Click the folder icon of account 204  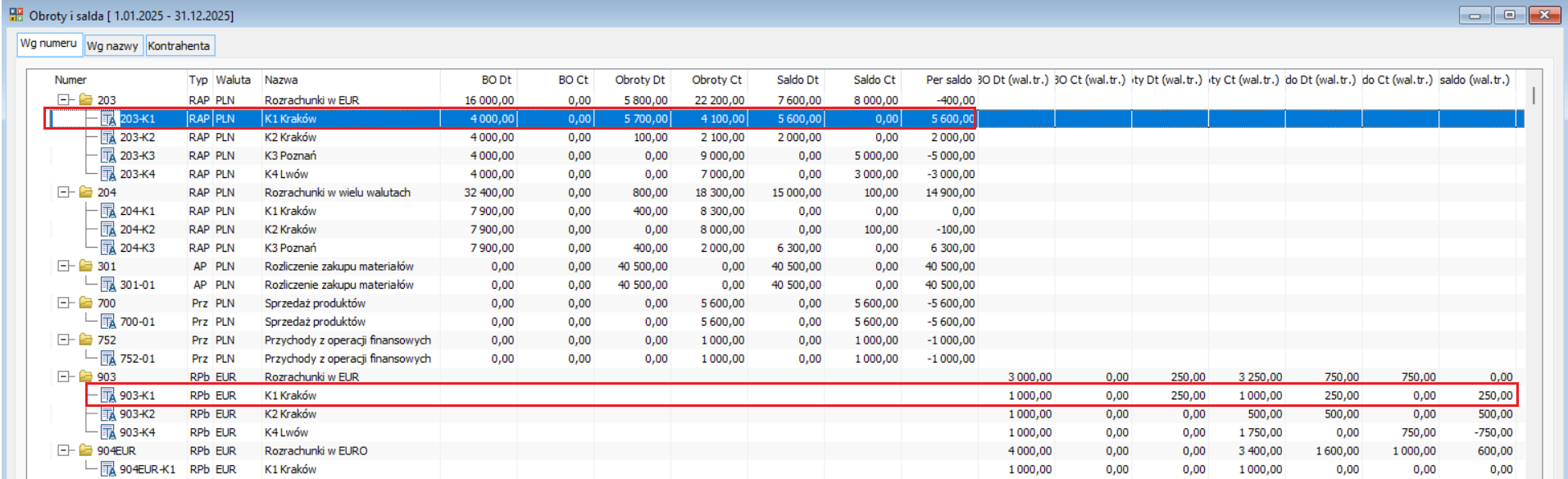(85, 192)
